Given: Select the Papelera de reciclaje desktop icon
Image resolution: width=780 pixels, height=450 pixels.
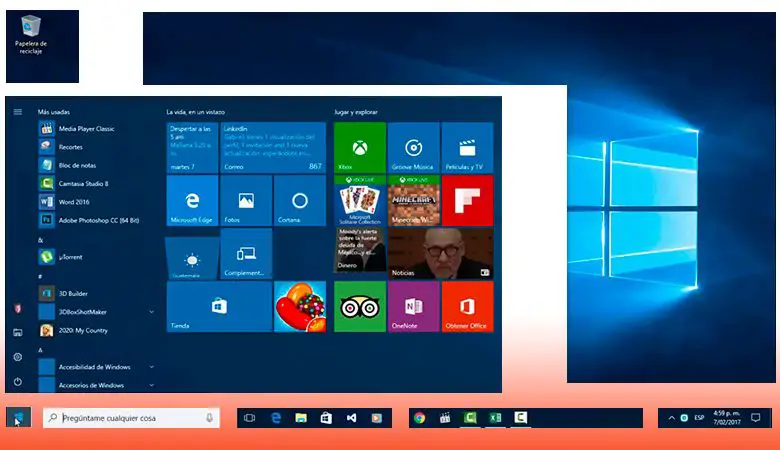Looking at the screenshot, I should [31, 35].
